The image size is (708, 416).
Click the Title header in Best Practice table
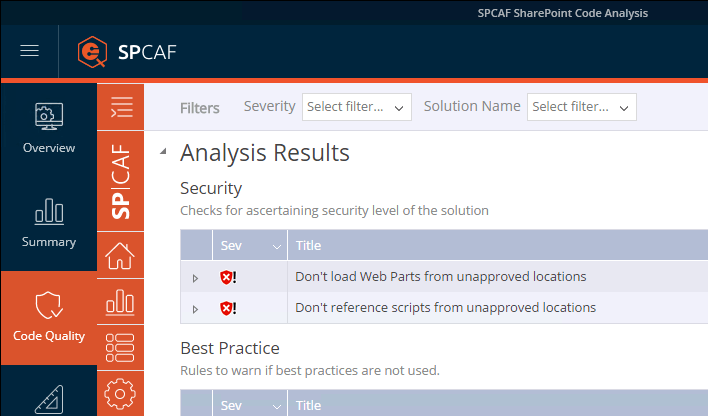(498, 403)
